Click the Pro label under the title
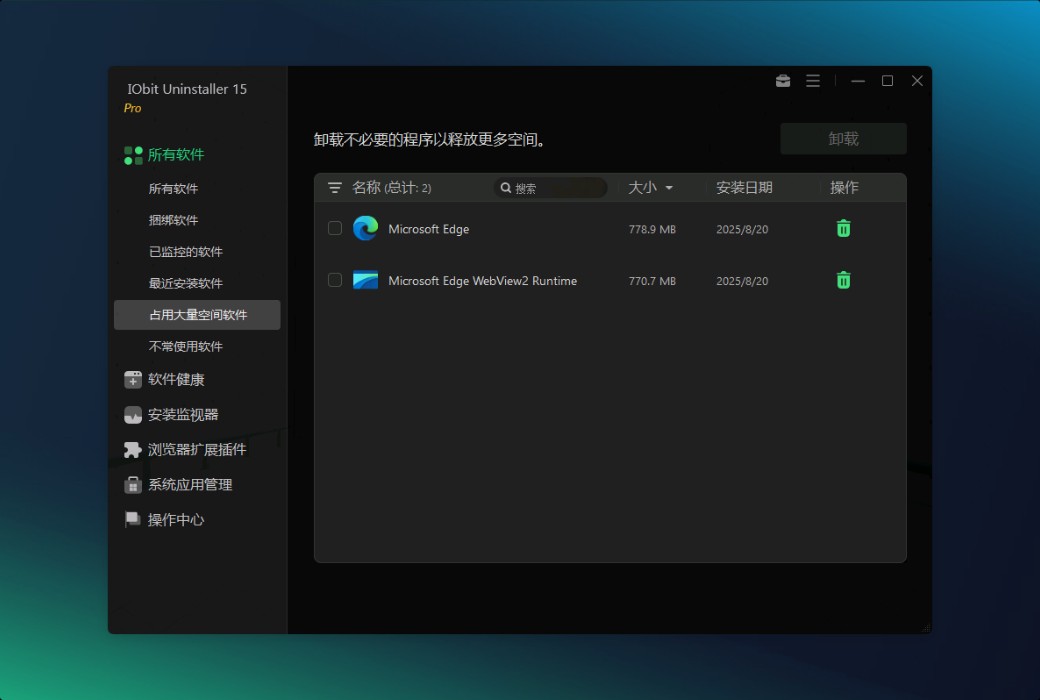Screen dimensions: 1040x700 (x=133, y=108)
